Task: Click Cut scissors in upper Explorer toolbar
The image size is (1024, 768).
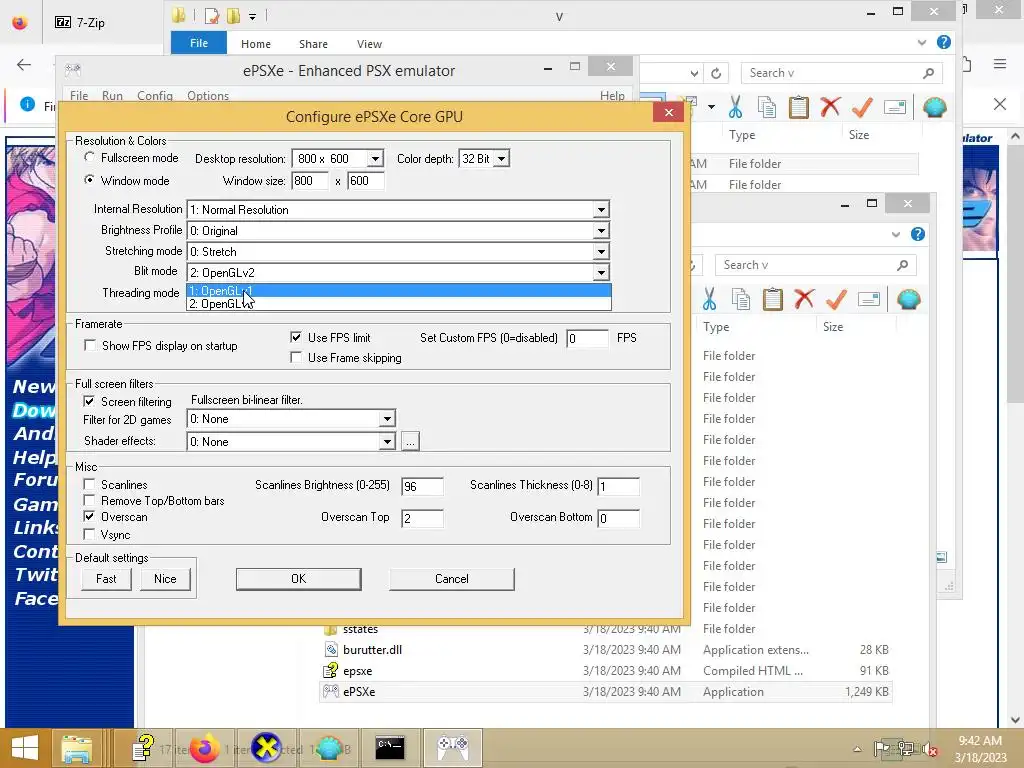Action: tap(735, 106)
